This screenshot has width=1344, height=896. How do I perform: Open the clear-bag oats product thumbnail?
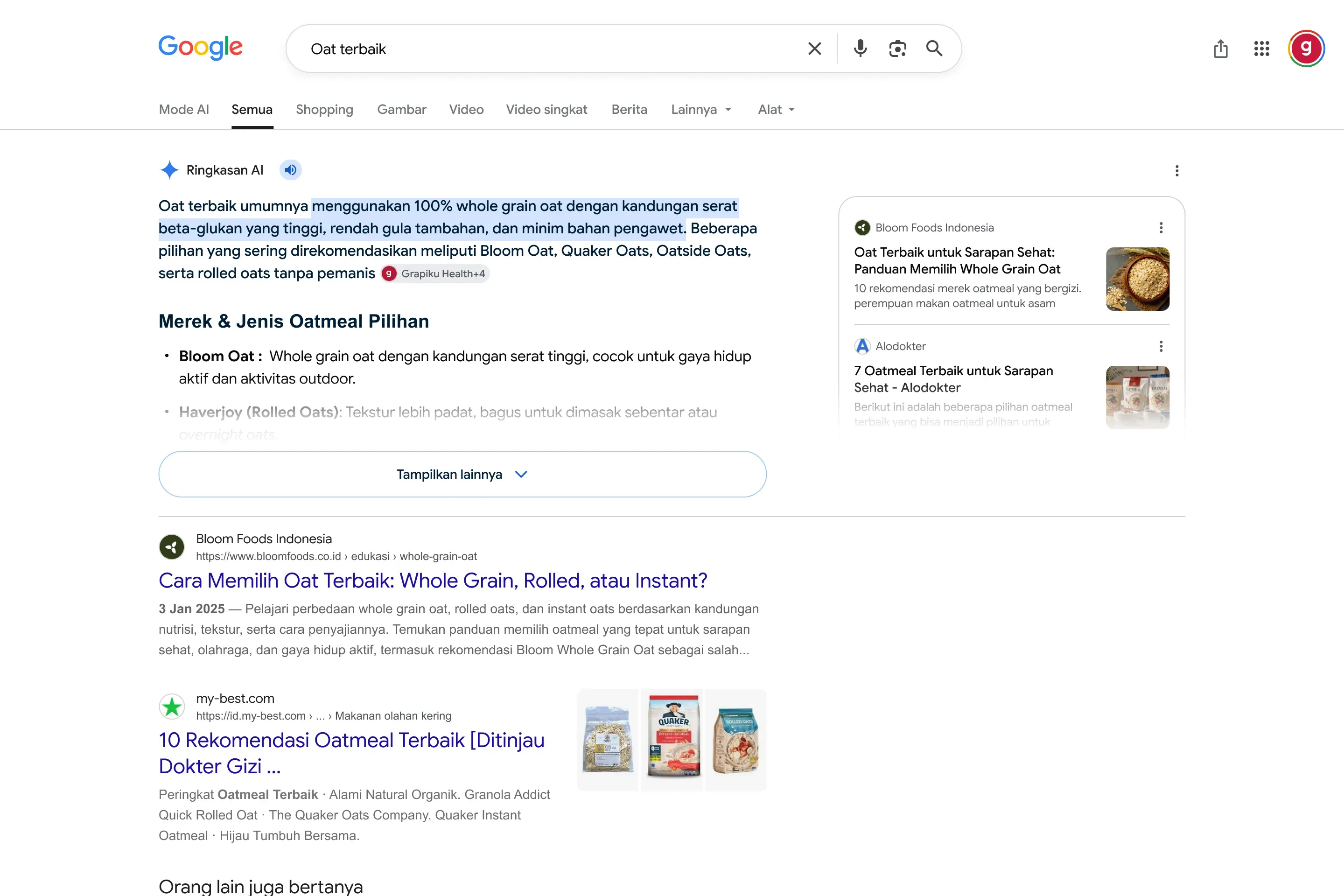point(608,739)
